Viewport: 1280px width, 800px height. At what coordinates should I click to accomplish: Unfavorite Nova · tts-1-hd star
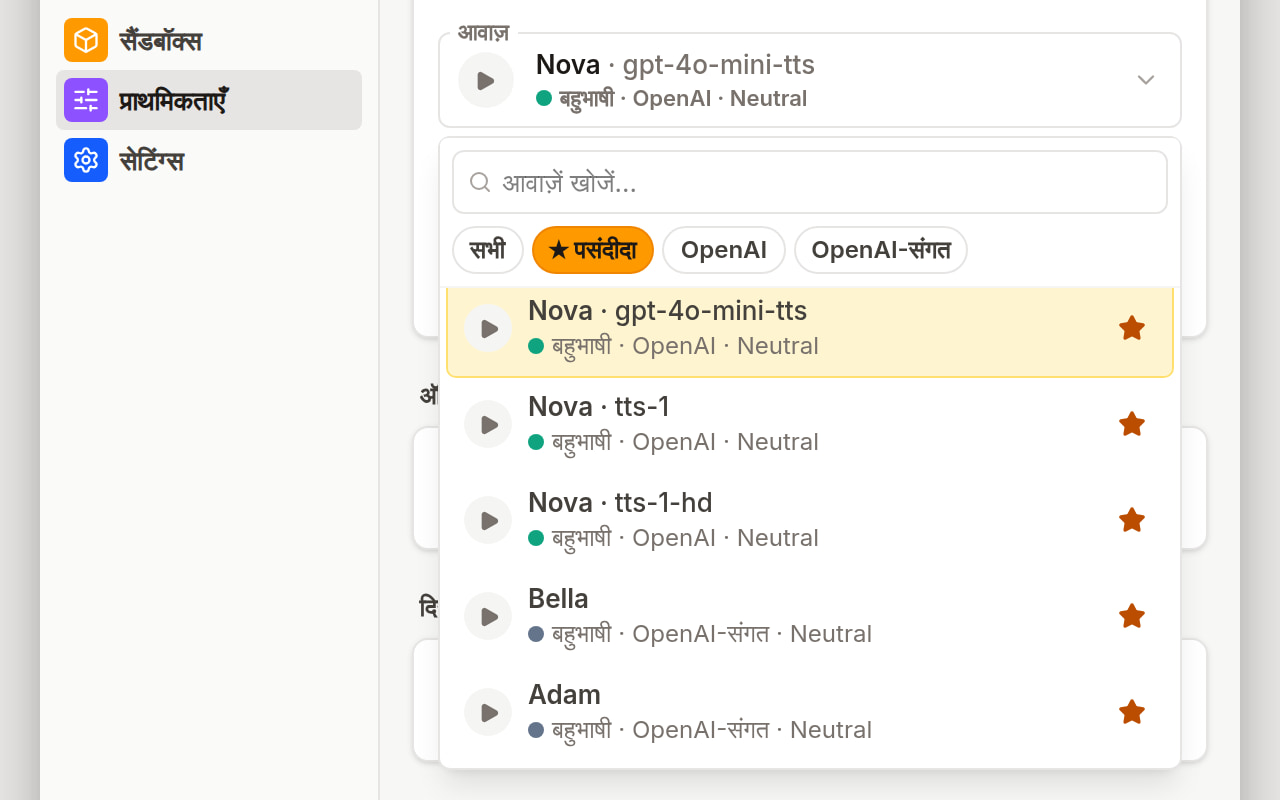(x=1132, y=520)
